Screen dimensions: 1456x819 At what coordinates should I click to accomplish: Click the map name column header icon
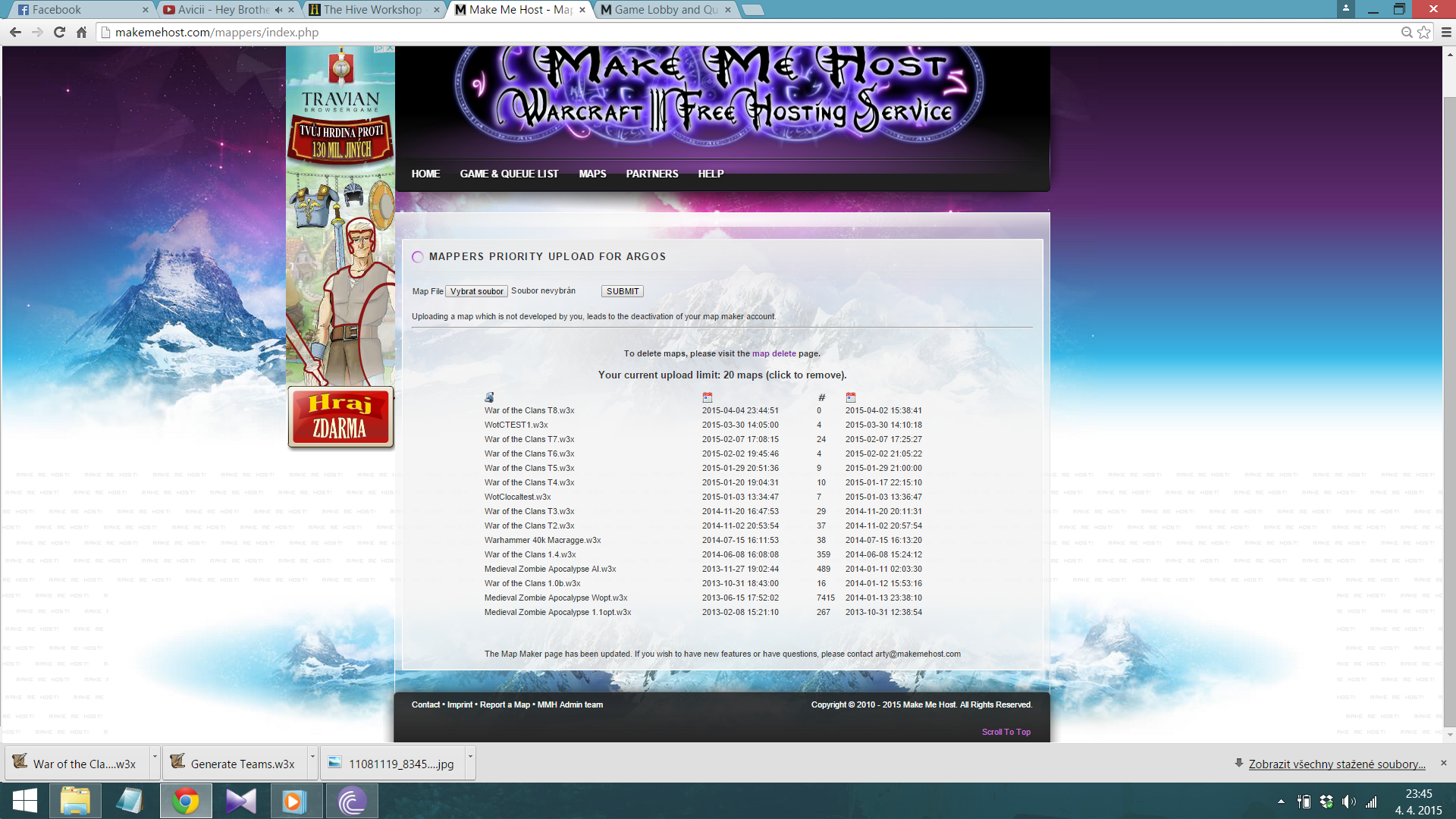489,397
